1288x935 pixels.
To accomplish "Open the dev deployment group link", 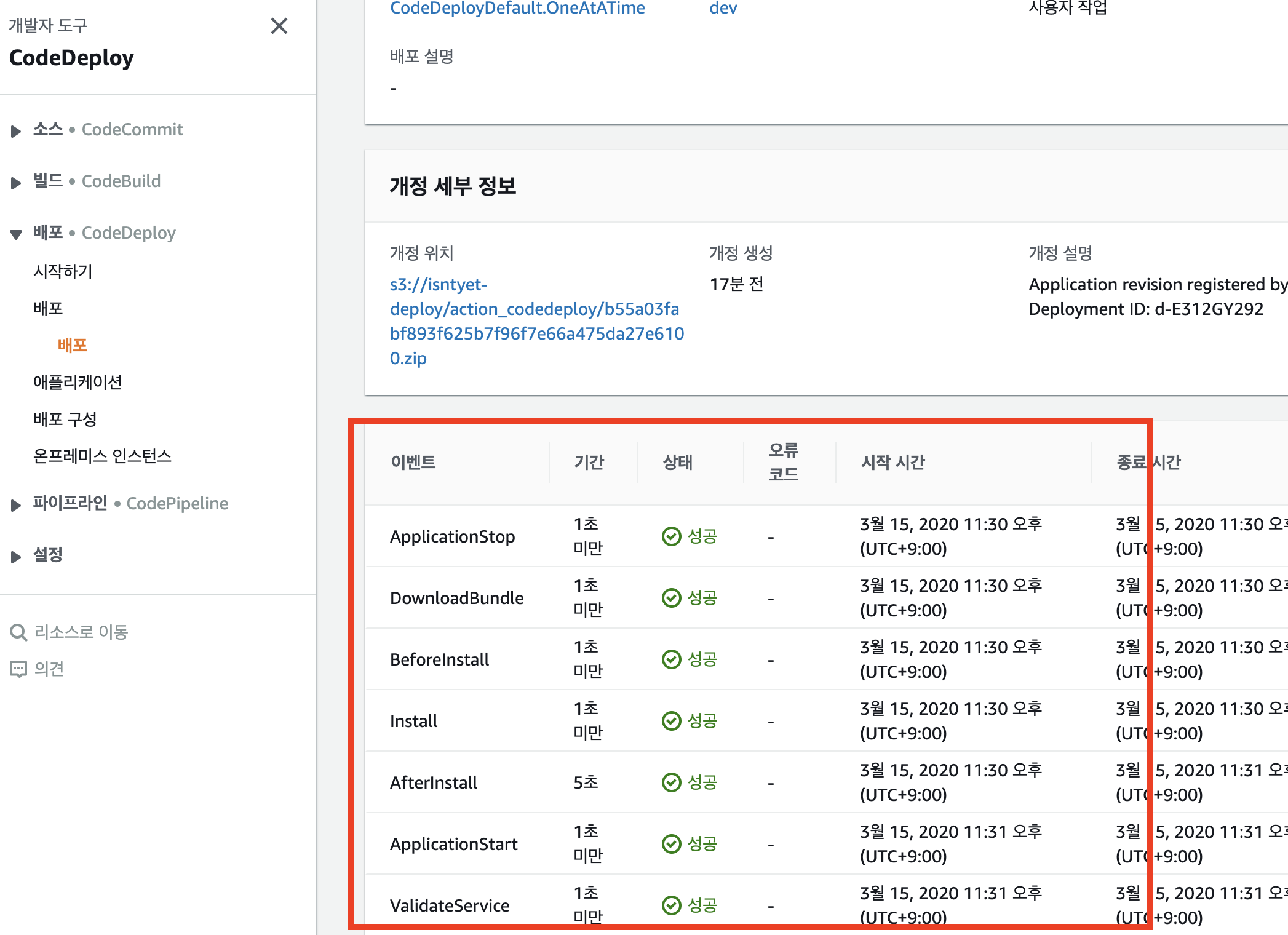I will (x=723, y=8).
